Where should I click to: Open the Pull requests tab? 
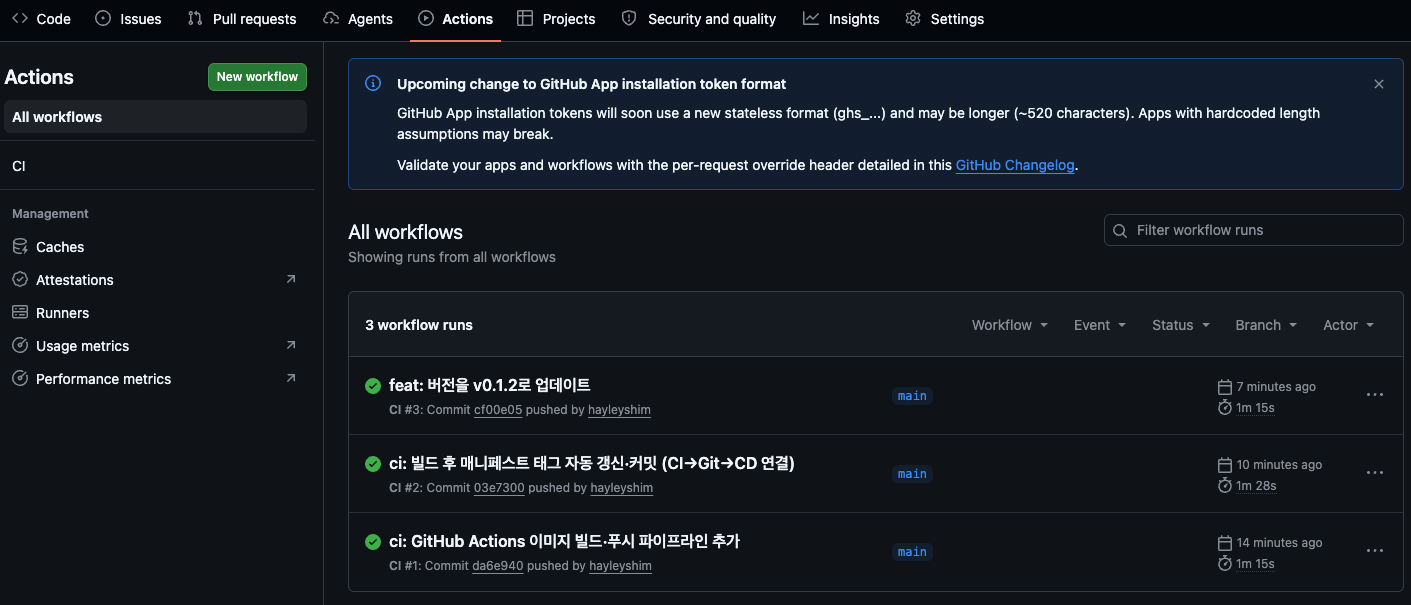pyautogui.click(x=242, y=19)
